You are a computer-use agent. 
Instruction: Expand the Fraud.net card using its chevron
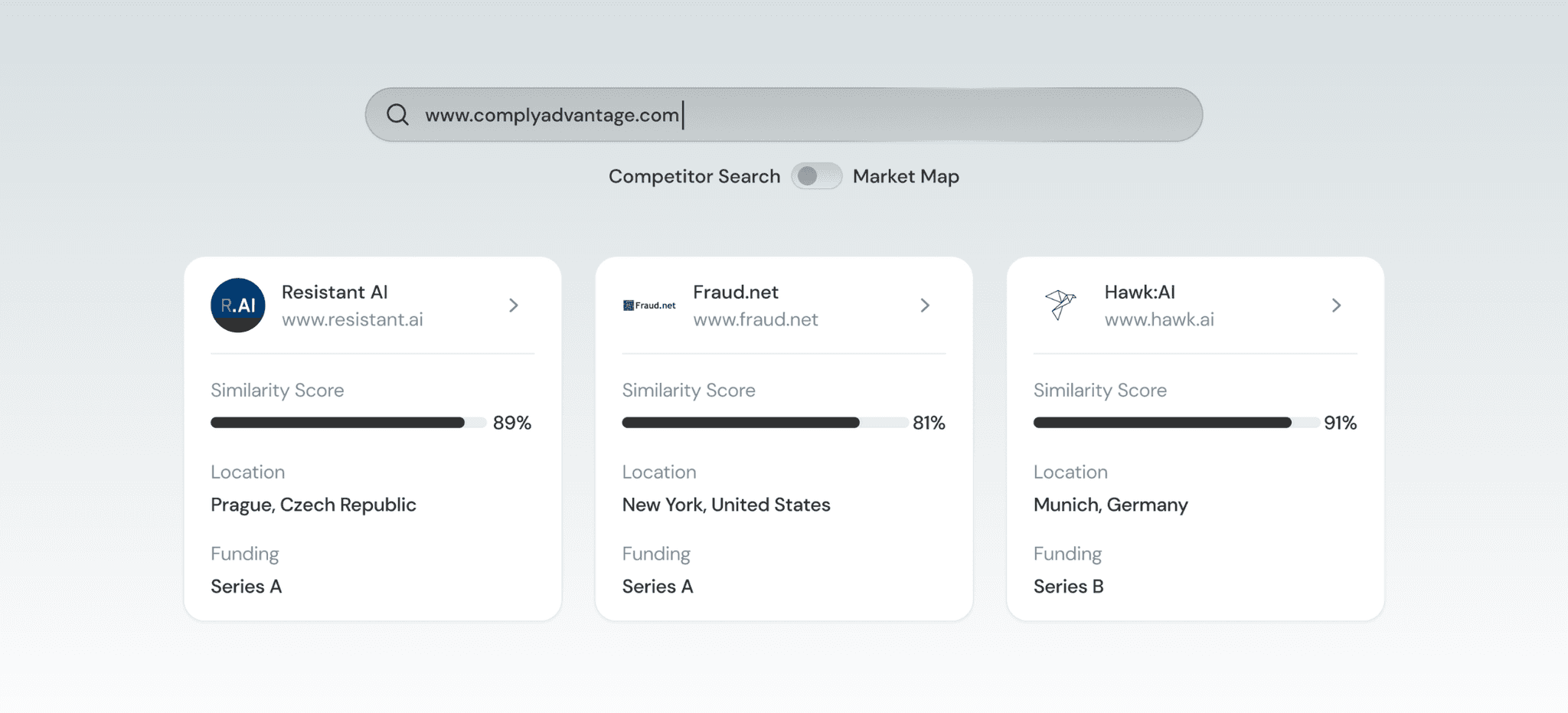pos(925,306)
